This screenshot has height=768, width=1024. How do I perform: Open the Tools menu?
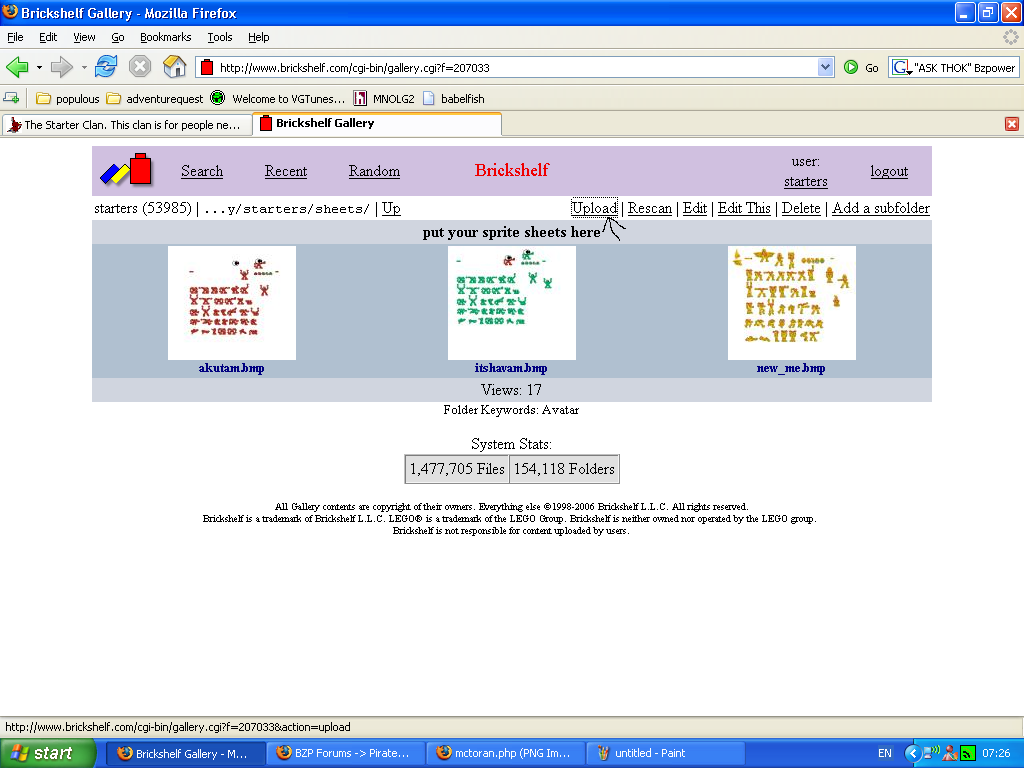click(219, 37)
